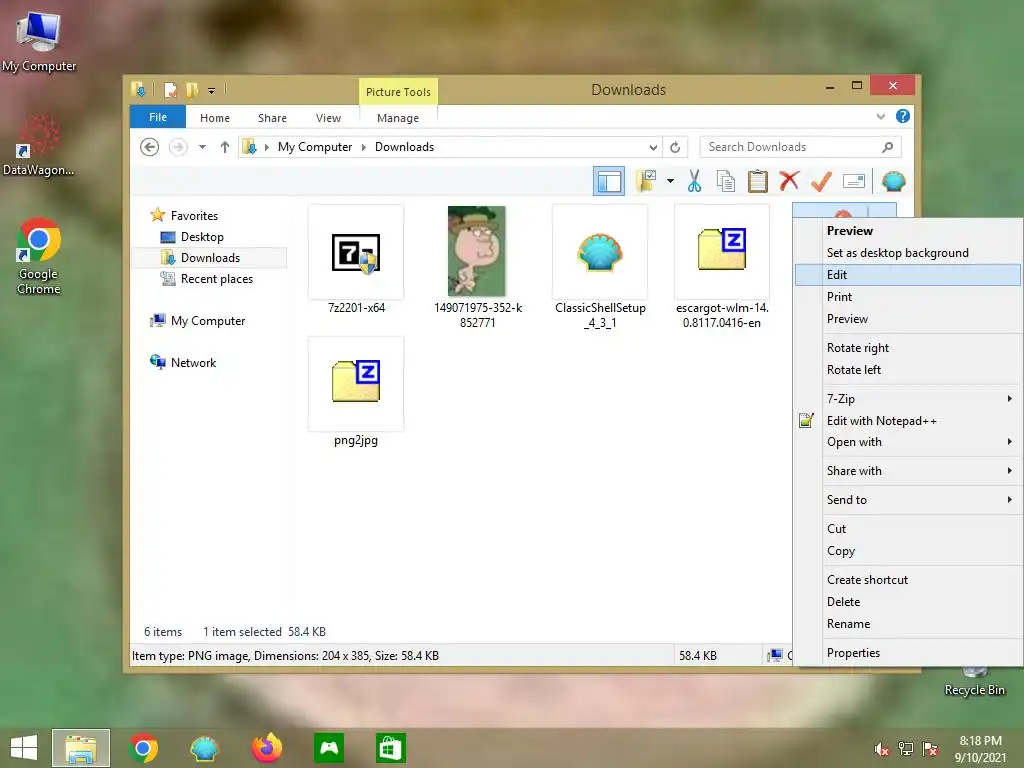Expand the Open with submenu

(908, 442)
